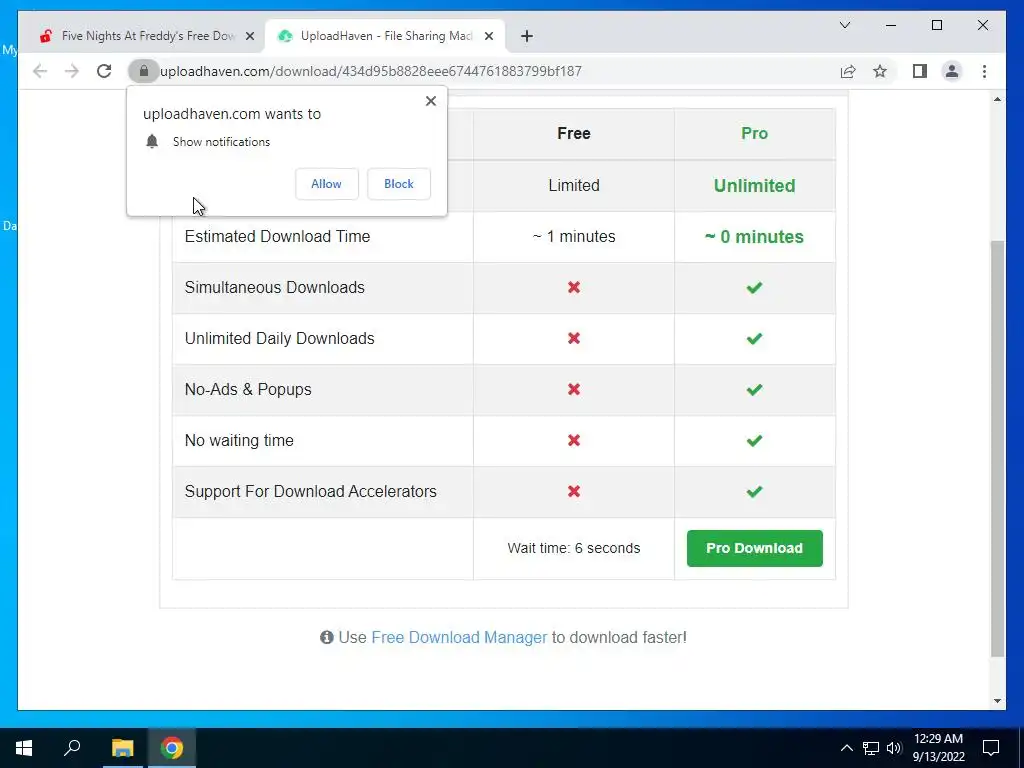Open the Action Center notifications icon
The height and width of the screenshot is (768, 1024).
(991, 748)
